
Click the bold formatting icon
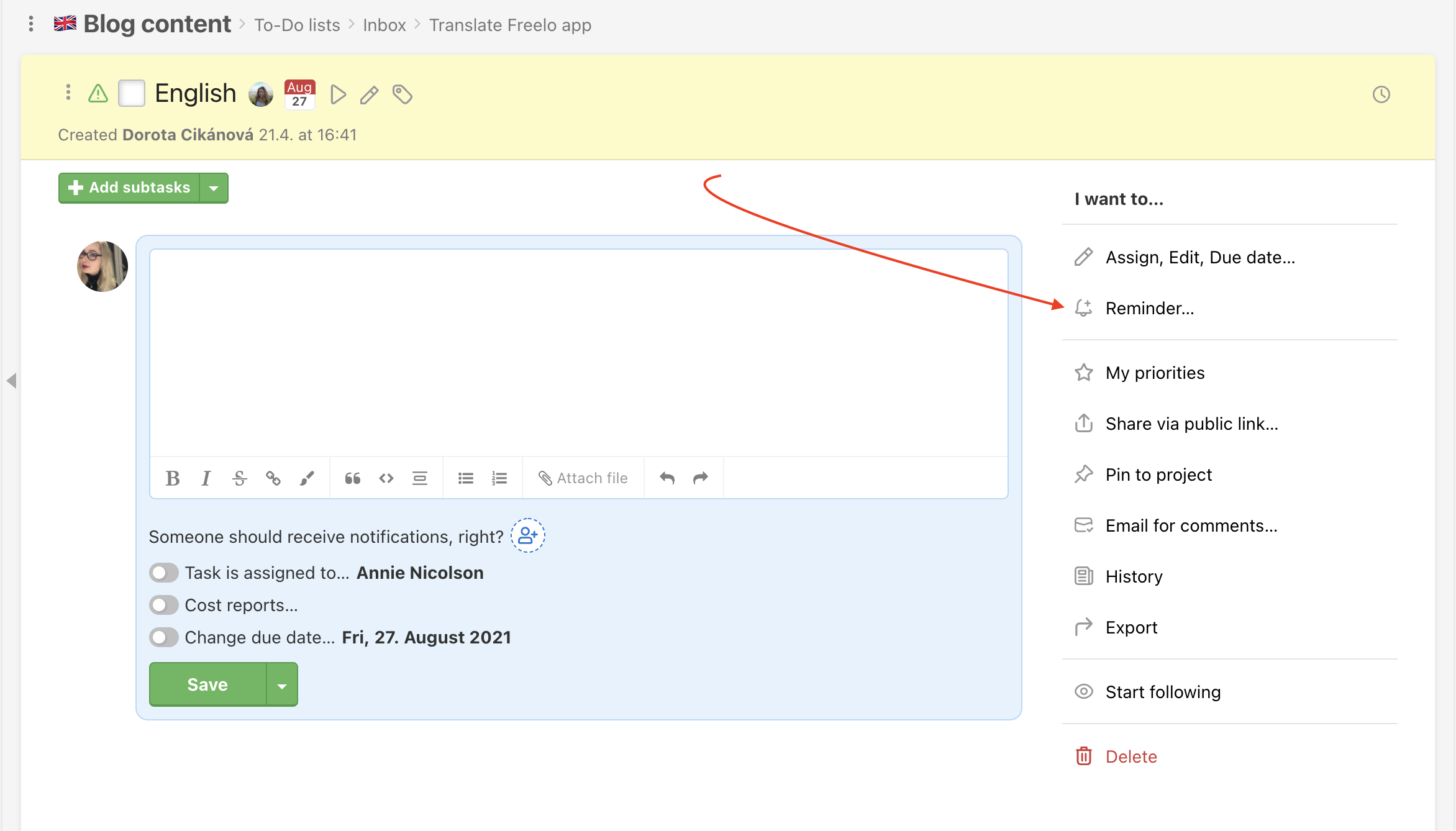(172, 477)
